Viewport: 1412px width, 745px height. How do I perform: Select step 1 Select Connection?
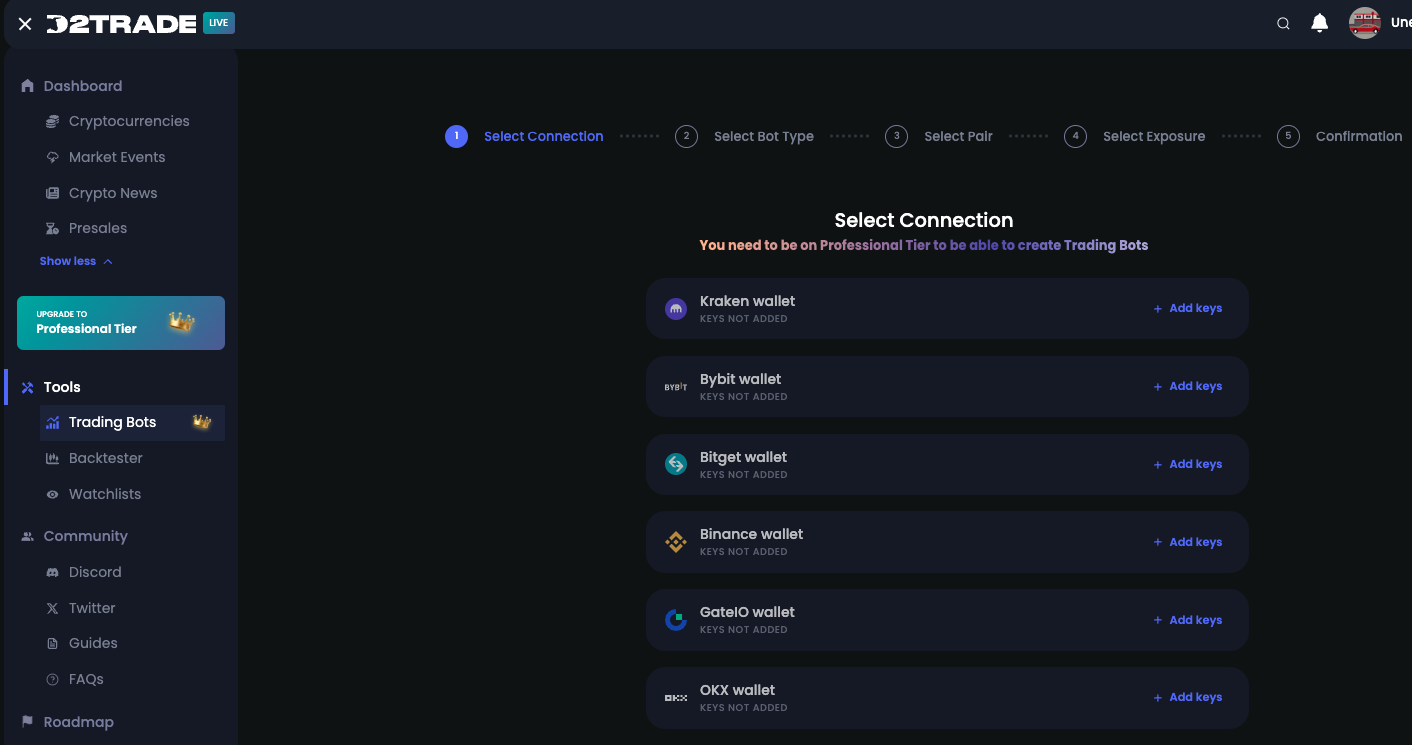click(524, 136)
